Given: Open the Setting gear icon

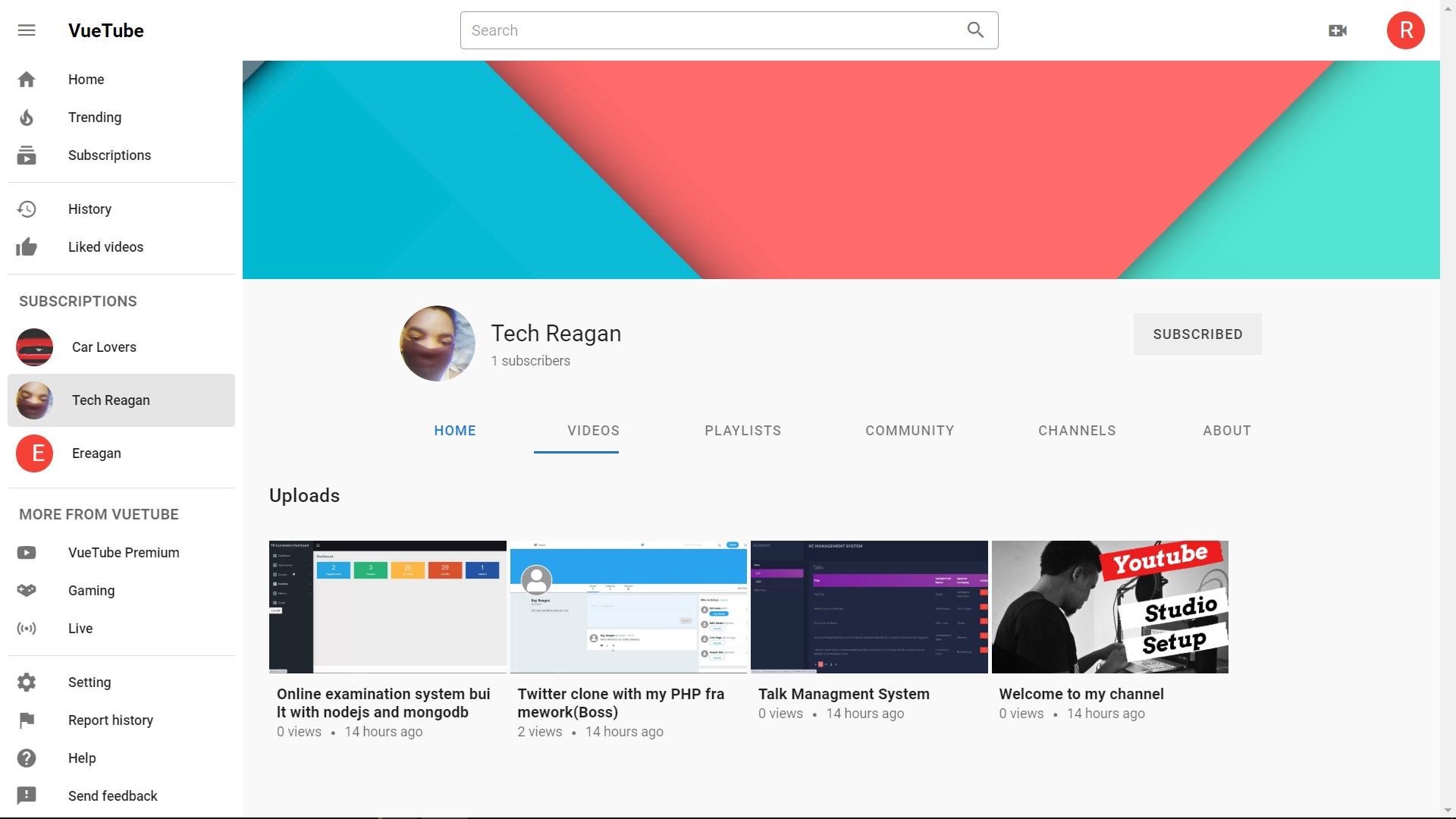Looking at the screenshot, I should coord(27,682).
